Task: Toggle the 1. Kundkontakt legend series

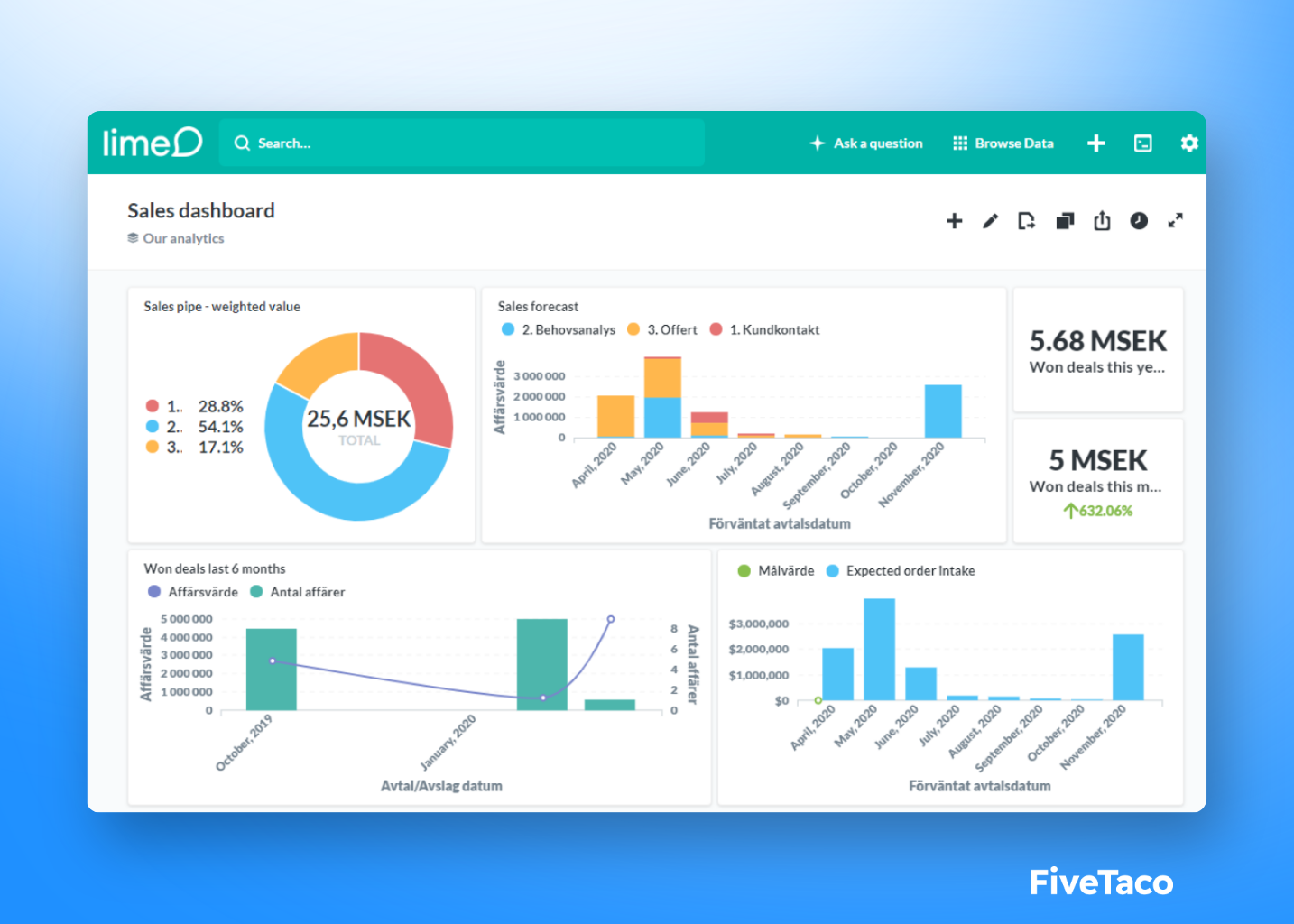Action: point(765,329)
